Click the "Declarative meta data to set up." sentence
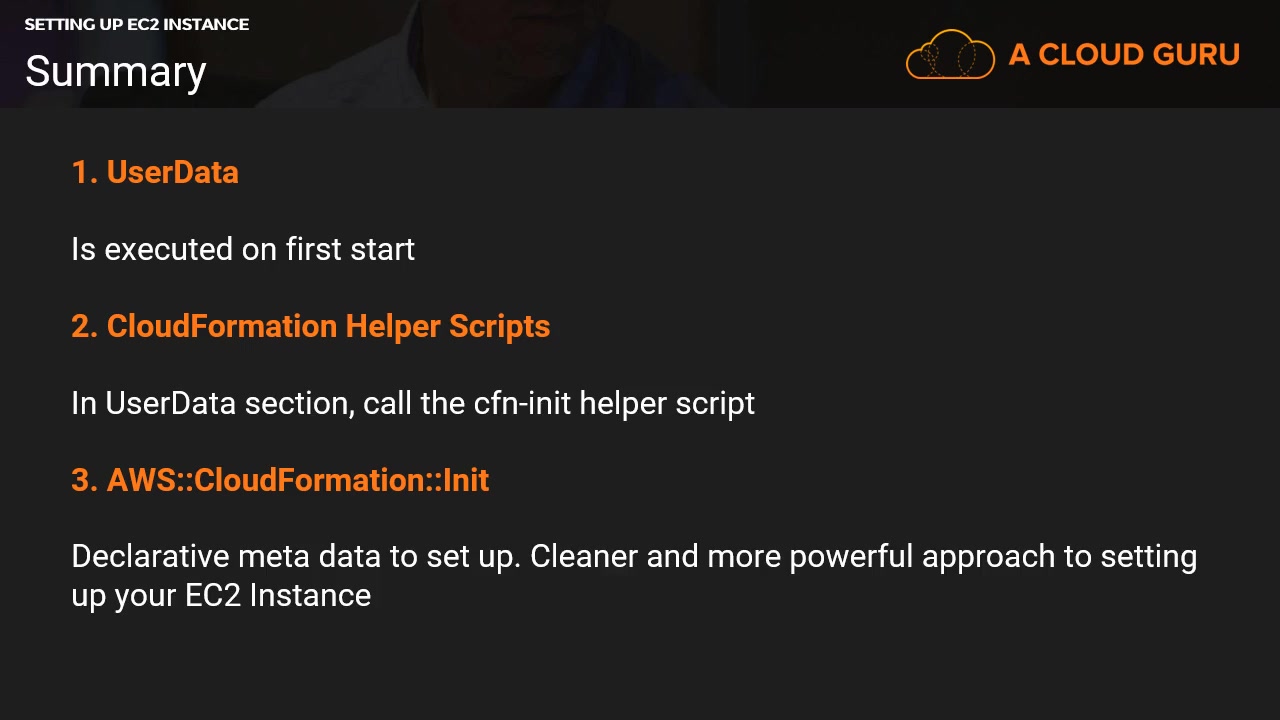Image resolution: width=1280 pixels, height=720 pixels. click(x=296, y=556)
